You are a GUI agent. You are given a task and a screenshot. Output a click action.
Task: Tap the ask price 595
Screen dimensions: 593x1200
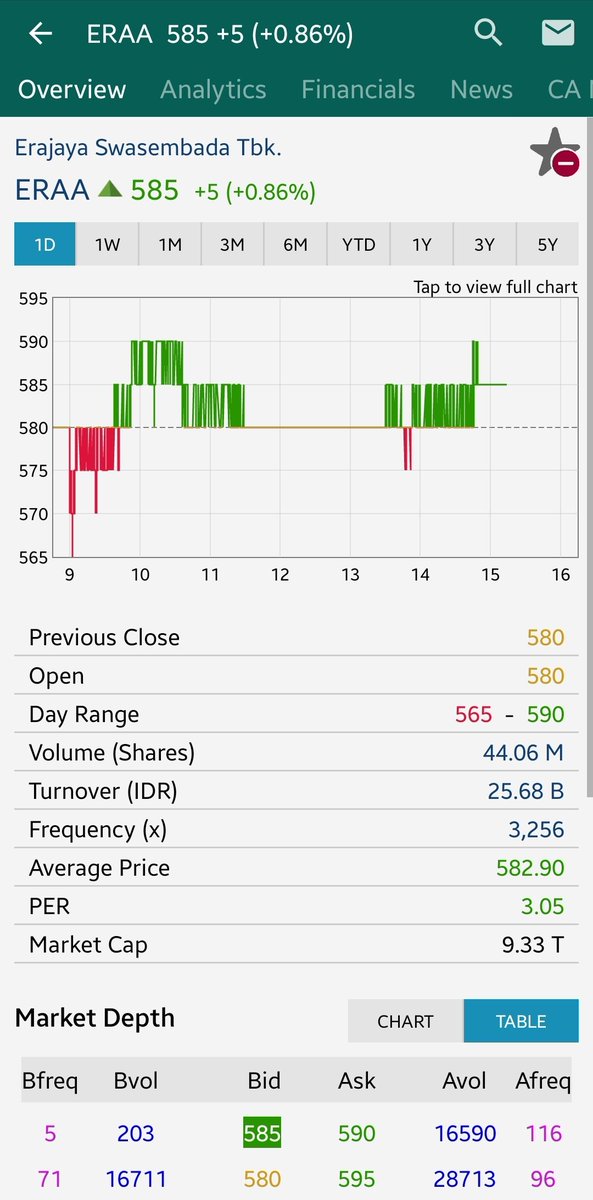coord(357,1179)
